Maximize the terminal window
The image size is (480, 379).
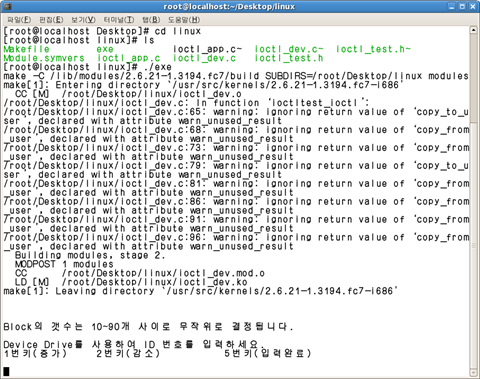[462, 6]
